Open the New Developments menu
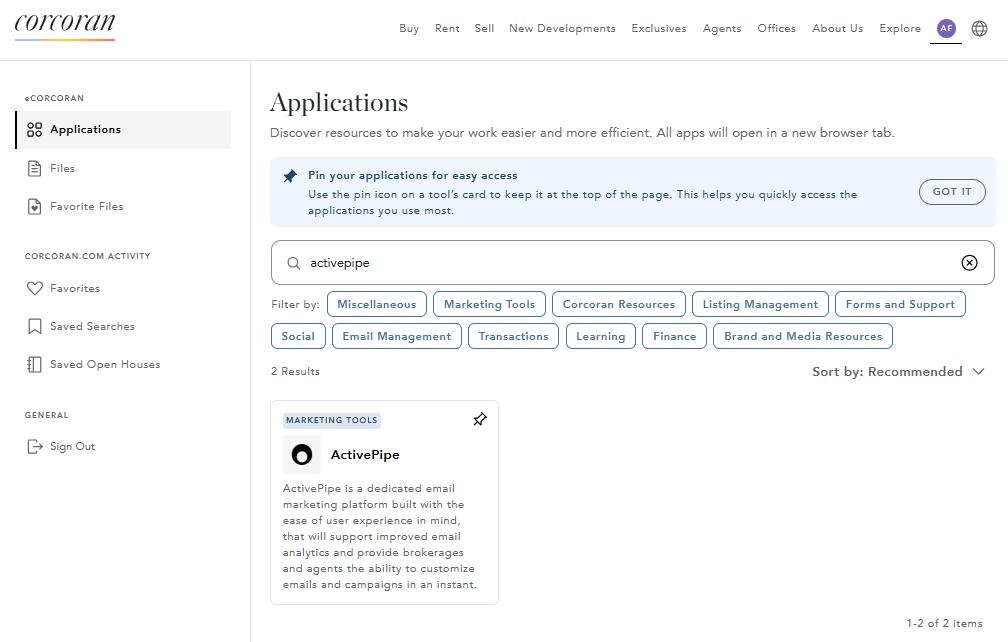Screen dimensions: 1008x642 click(x=562, y=28)
